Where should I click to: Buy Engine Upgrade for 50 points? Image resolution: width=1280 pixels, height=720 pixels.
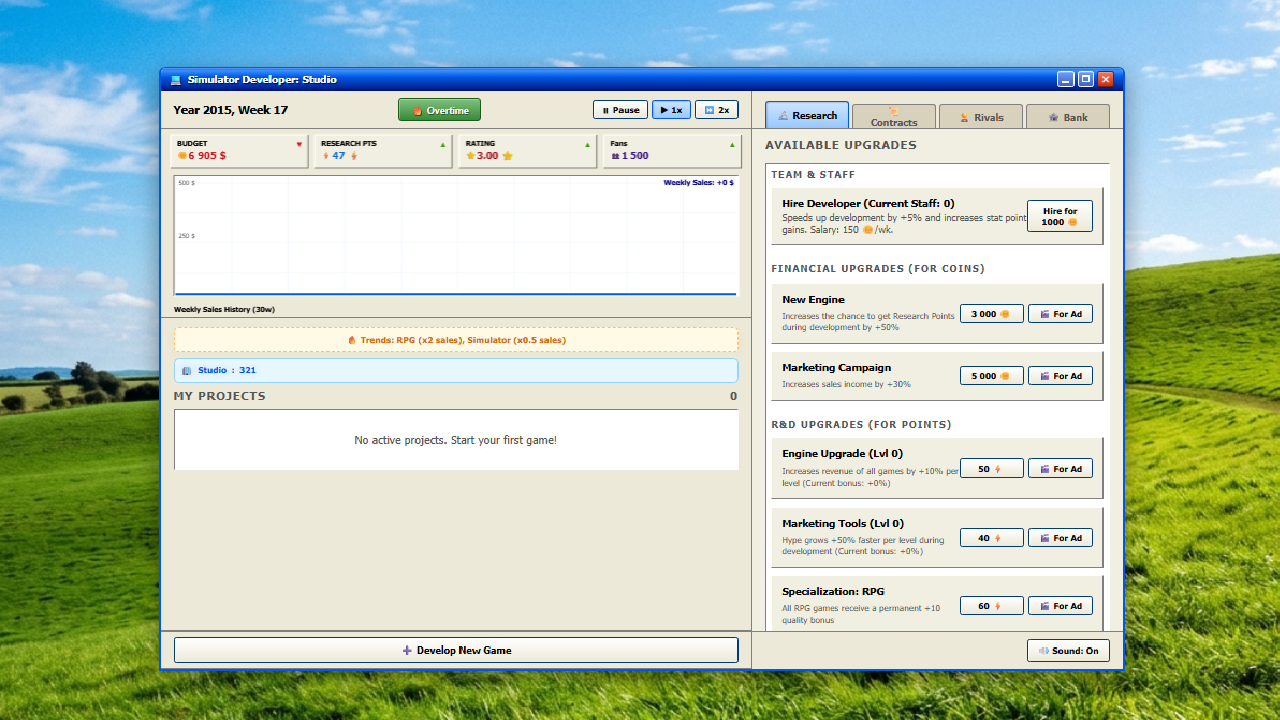tap(992, 469)
